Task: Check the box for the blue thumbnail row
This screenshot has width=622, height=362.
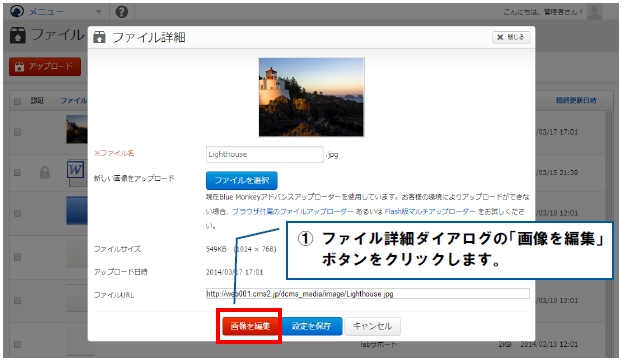Action: 17,213
